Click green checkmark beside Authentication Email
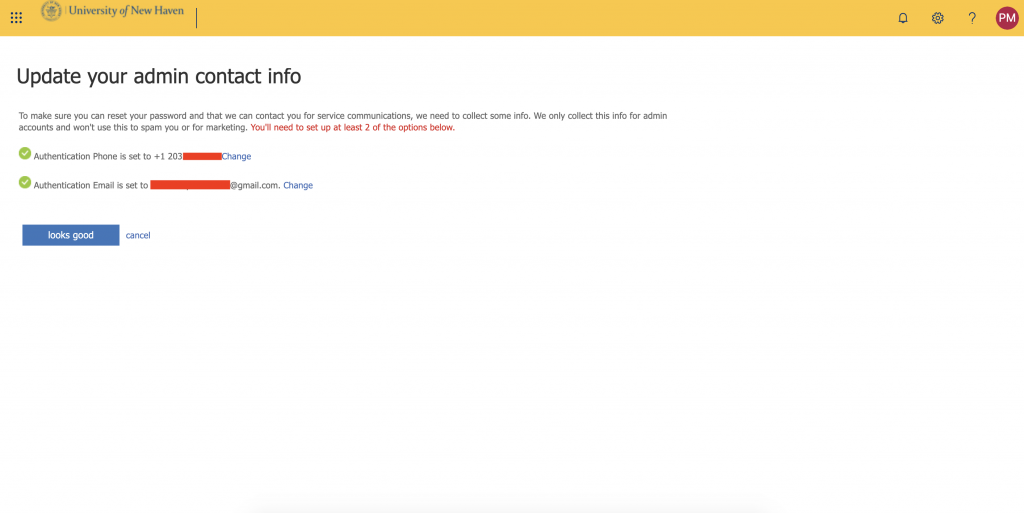This screenshot has height=513, width=1024. pyautogui.click(x=25, y=182)
